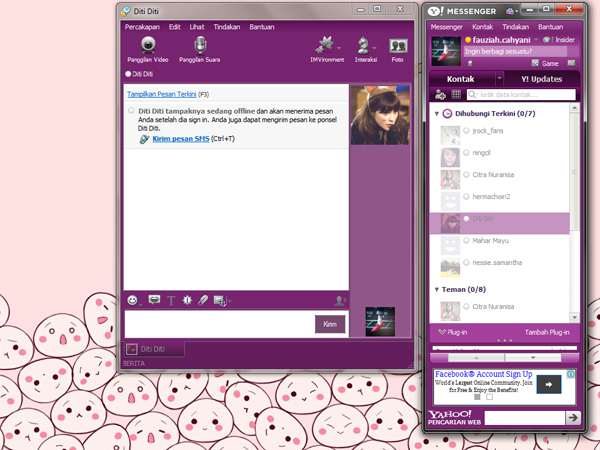This screenshot has height=450, width=600.
Task: Click the clock icon beside Dihubungi Terkini
Action: click(x=447, y=114)
